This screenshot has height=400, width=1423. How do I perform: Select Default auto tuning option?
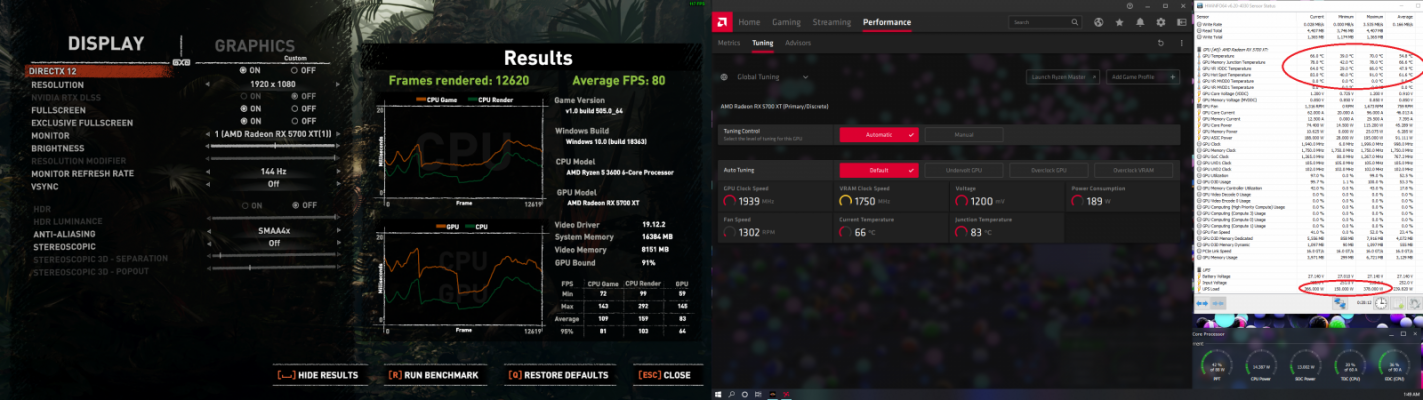[879, 170]
